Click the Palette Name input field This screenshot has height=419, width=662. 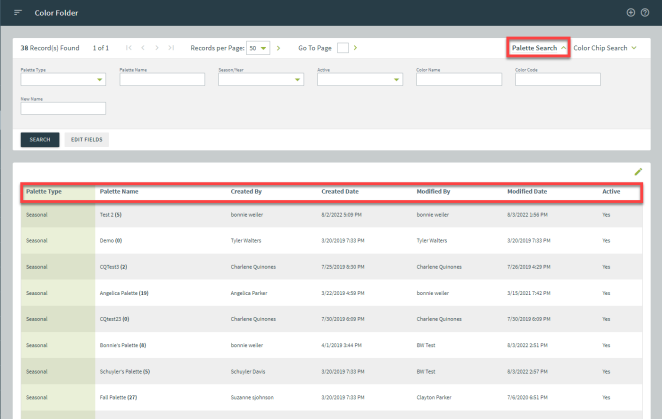point(162,80)
